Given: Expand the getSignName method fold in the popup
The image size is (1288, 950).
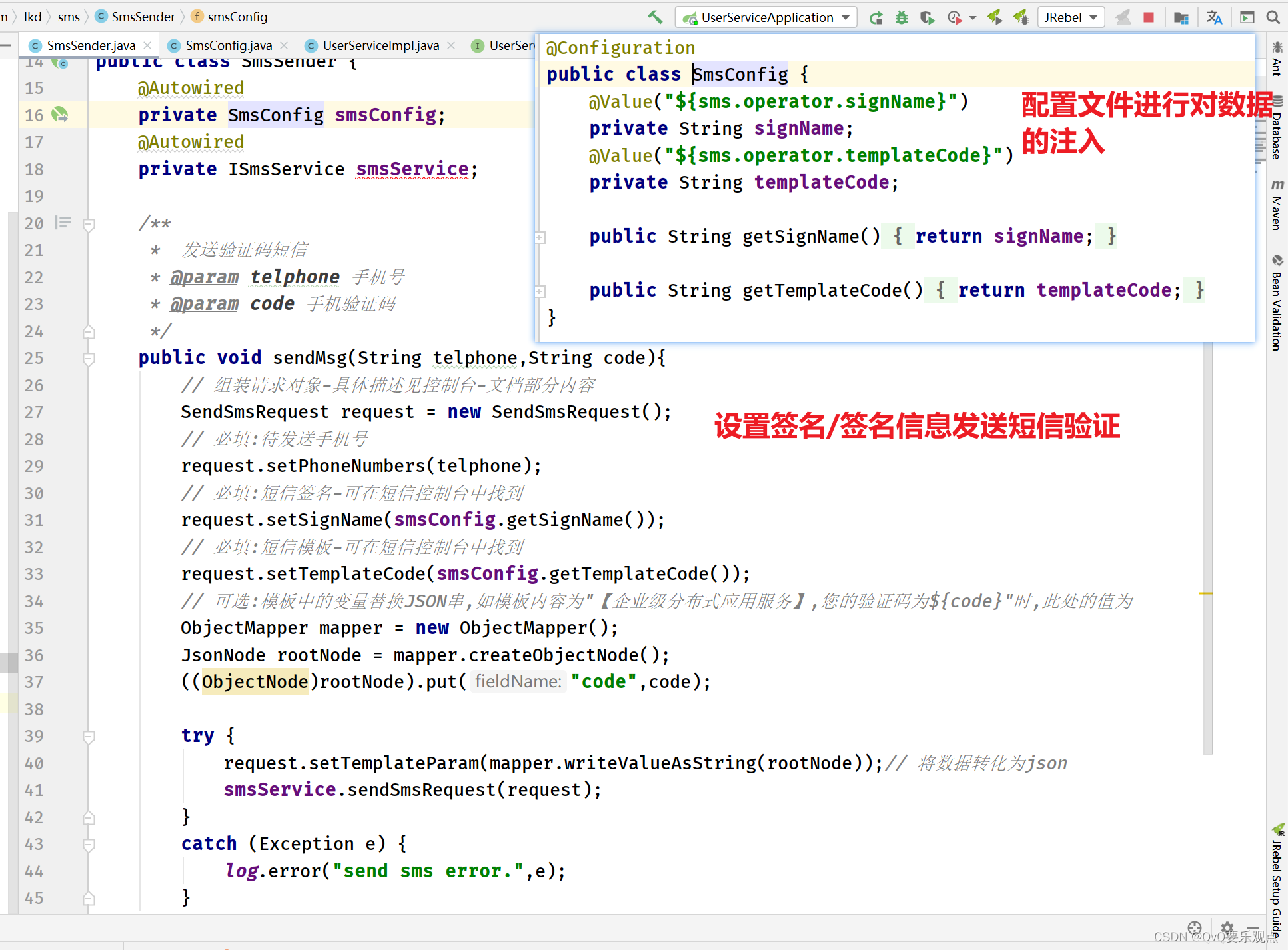Looking at the screenshot, I should tap(540, 237).
